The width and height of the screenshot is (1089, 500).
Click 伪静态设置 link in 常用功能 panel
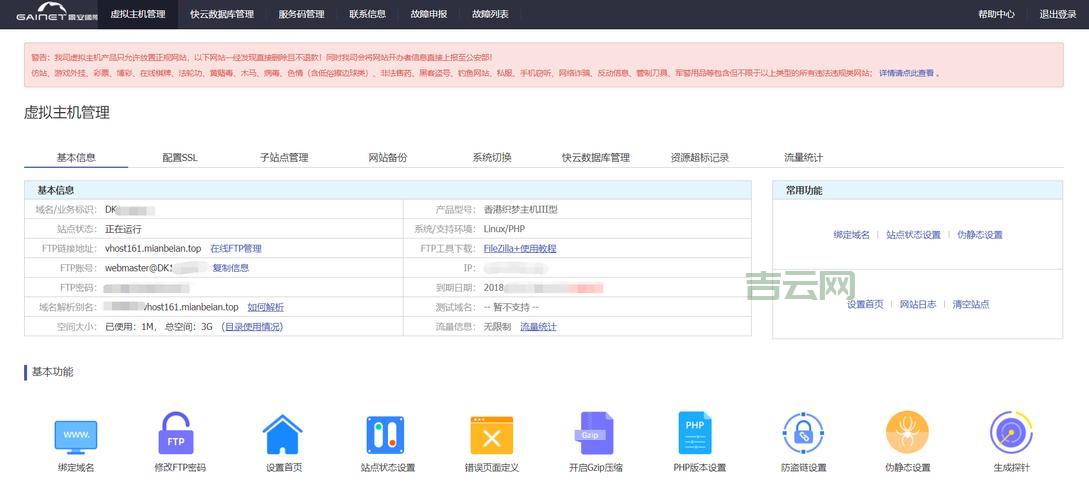pyautogui.click(x=980, y=235)
